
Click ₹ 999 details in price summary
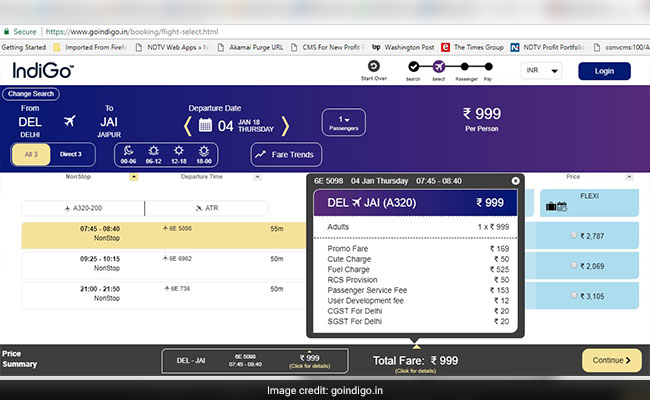click(x=310, y=361)
